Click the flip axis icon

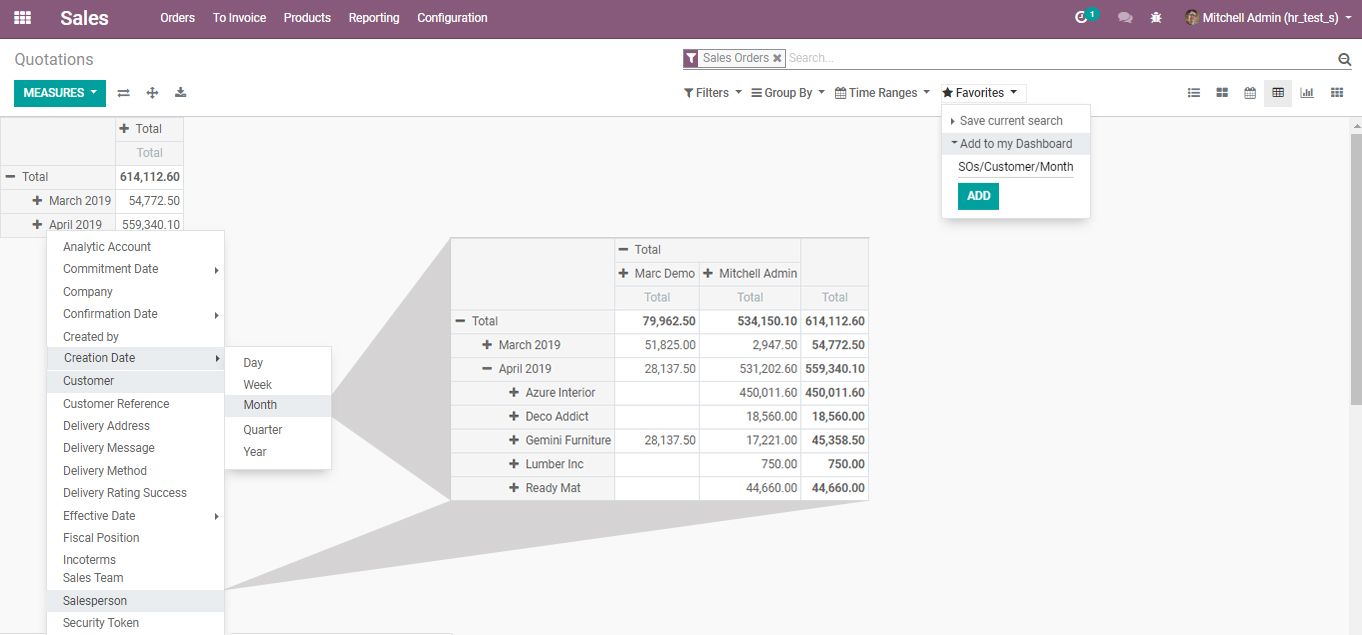coord(123,93)
